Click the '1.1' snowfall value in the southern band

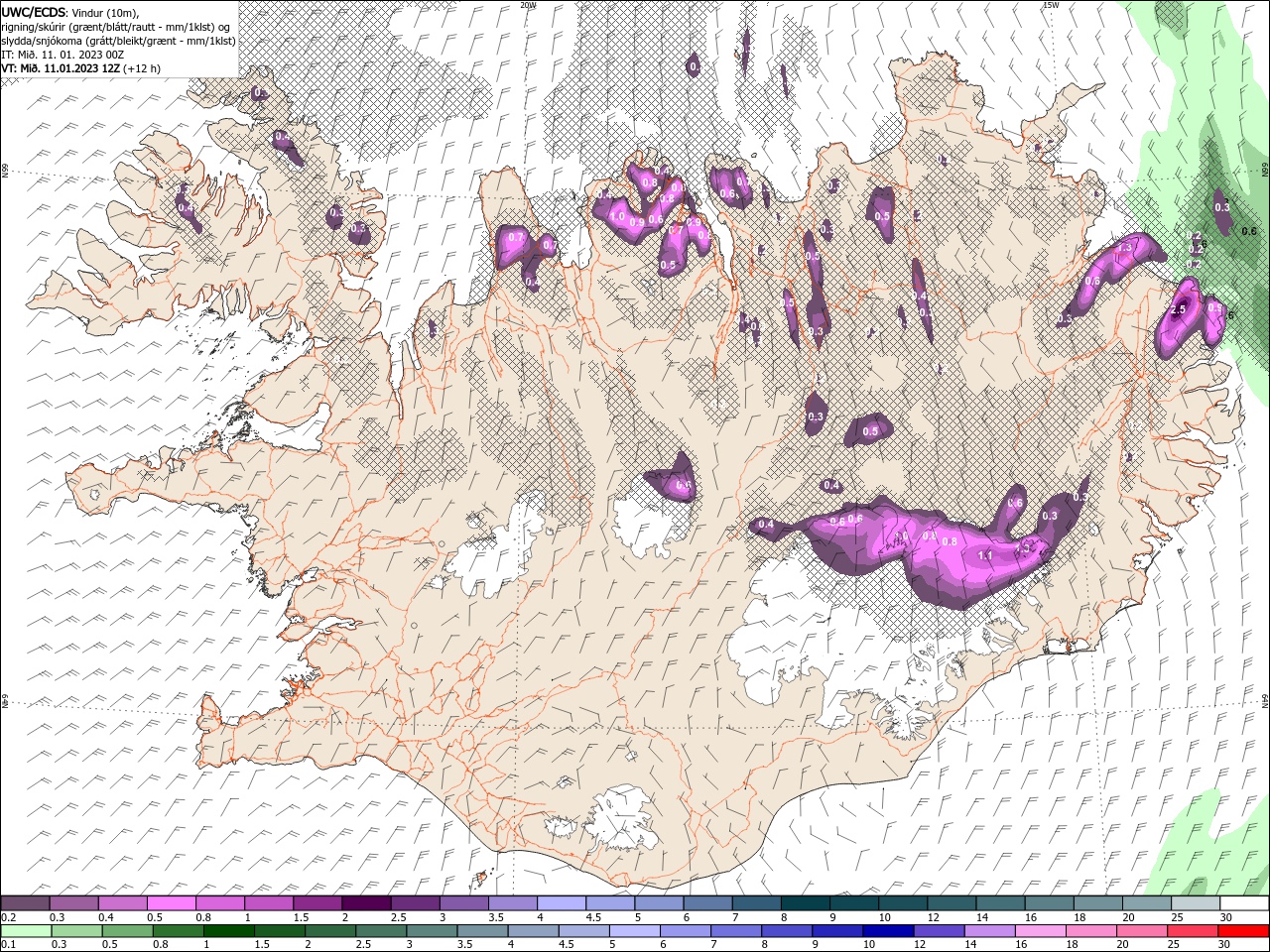click(x=985, y=556)
